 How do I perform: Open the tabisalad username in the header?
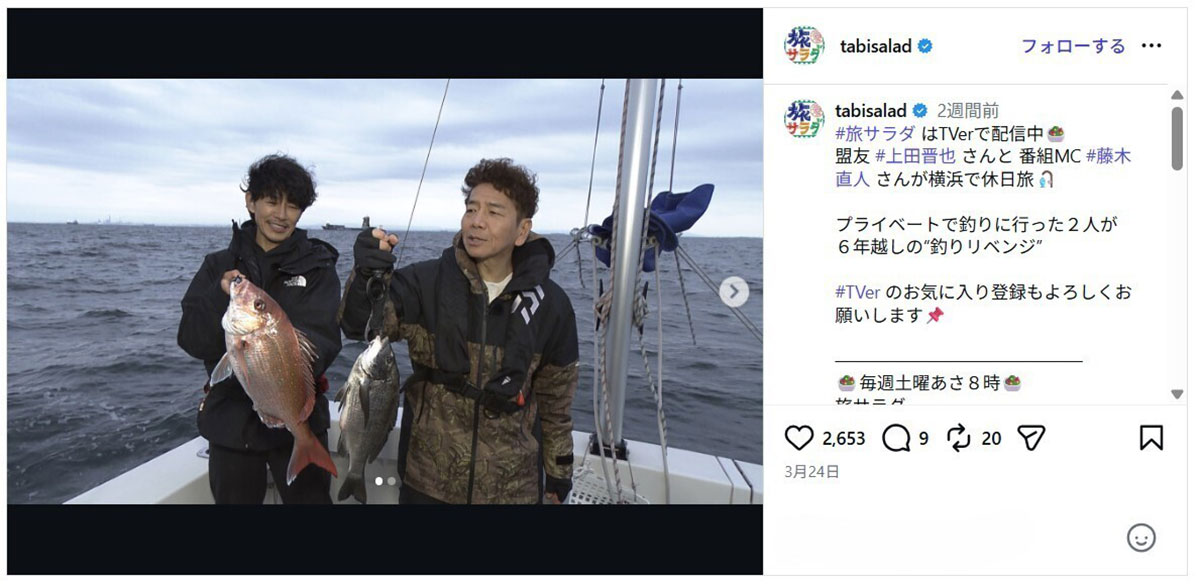click(876, 46)
